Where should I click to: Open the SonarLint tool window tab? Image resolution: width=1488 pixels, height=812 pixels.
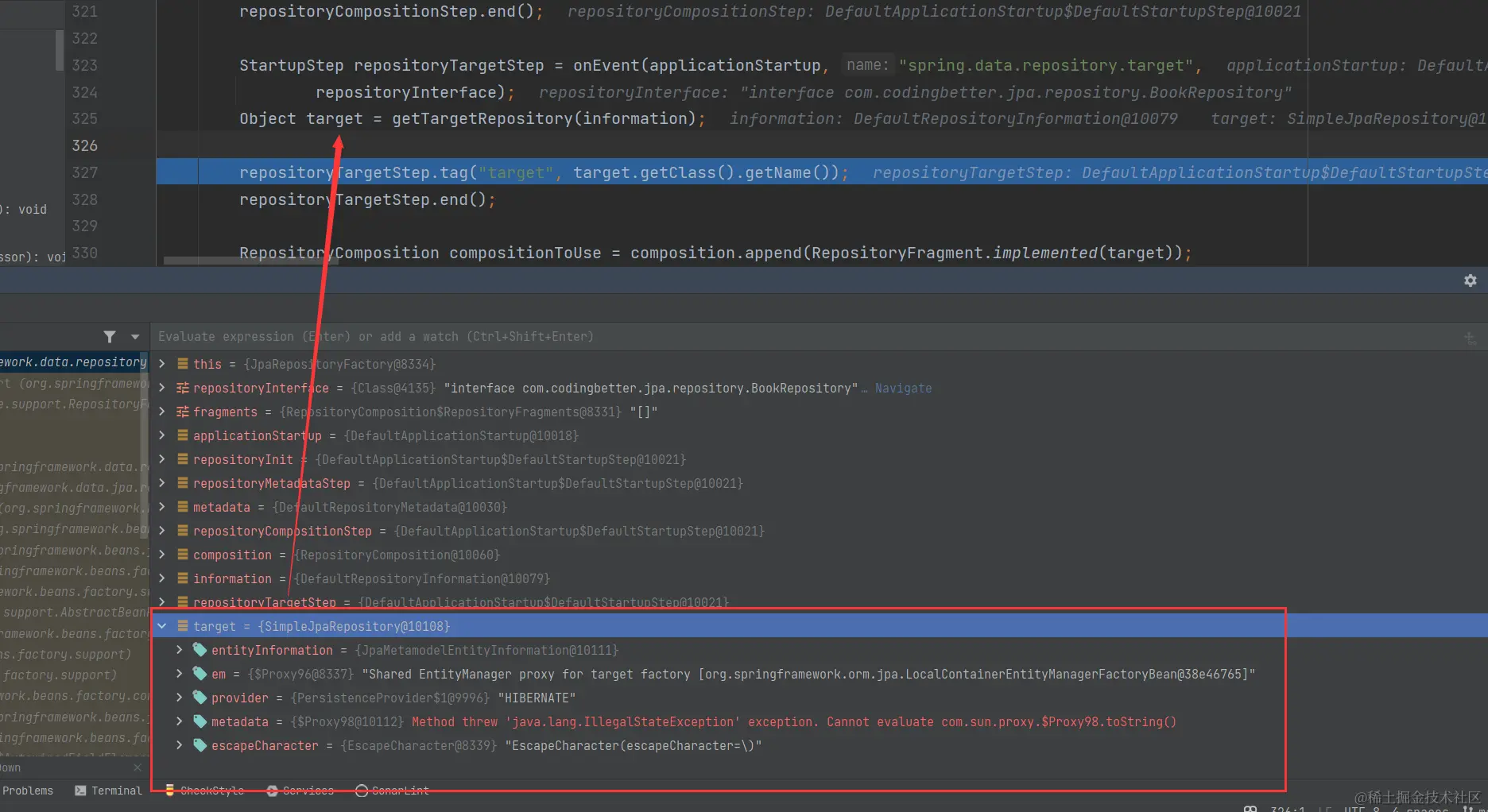coord(392,791)
